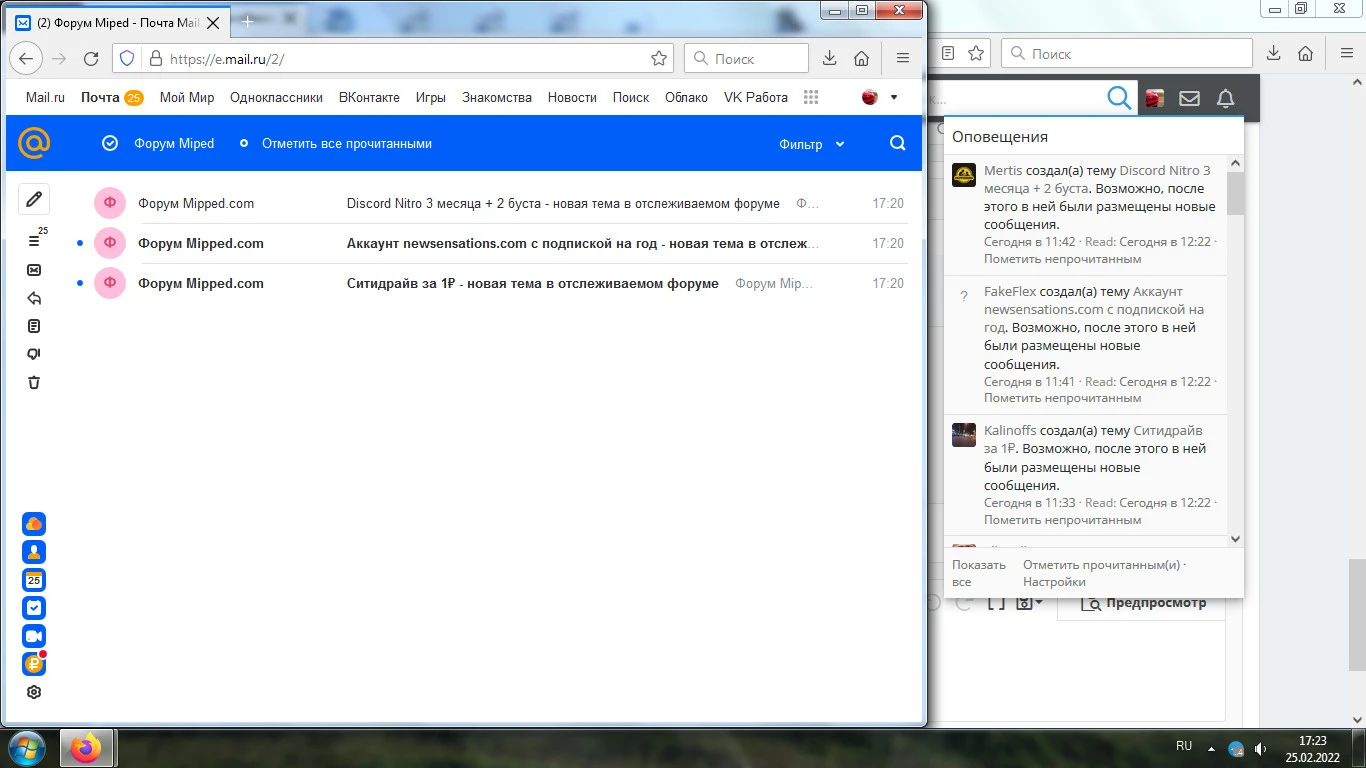The width and height of the screenshot is (1366, 768).
Task: Open the forum user avatar icon in header
Action: 1155,98
